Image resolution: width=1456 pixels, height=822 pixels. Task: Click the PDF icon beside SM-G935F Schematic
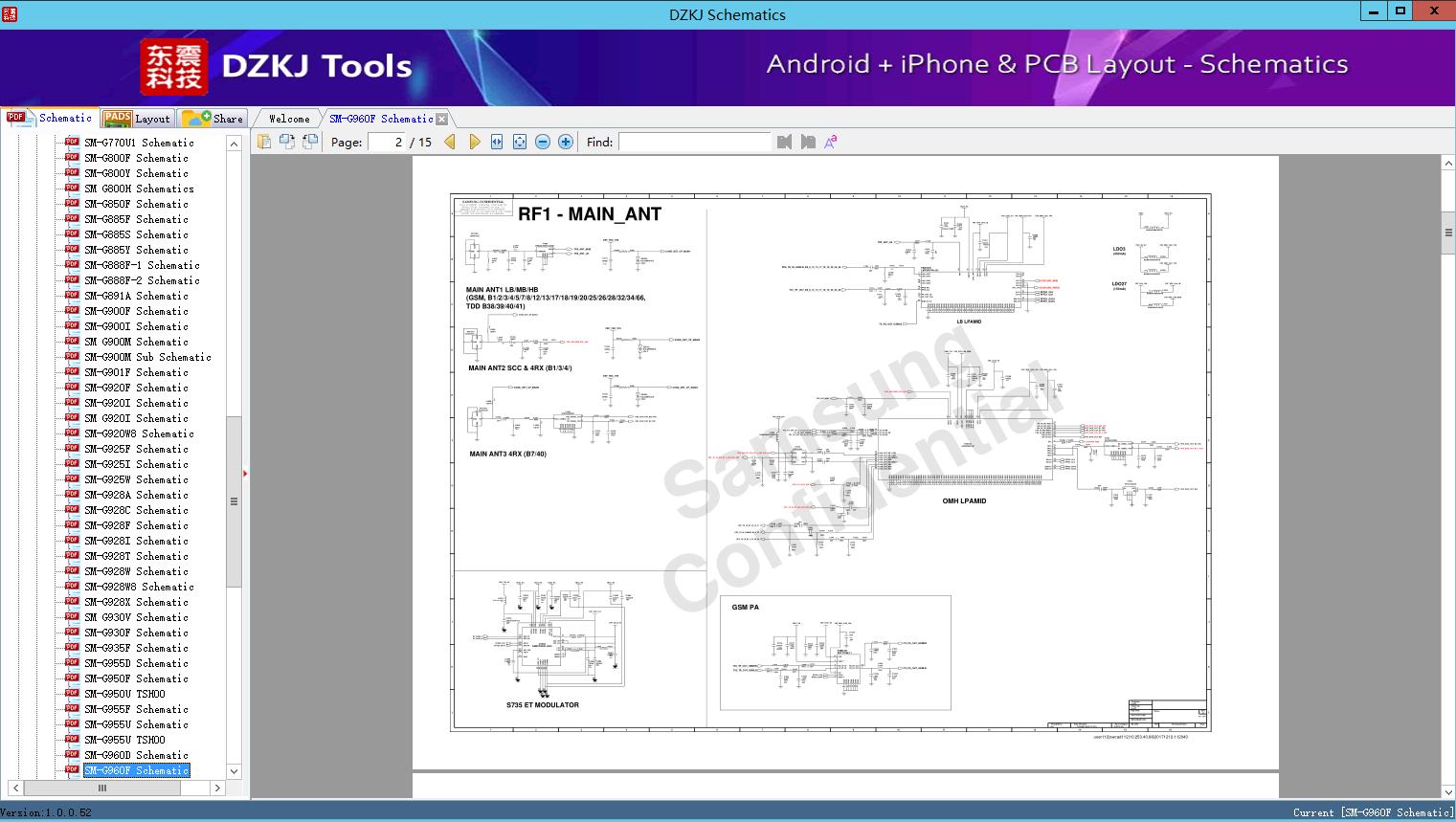click(72, 648)
